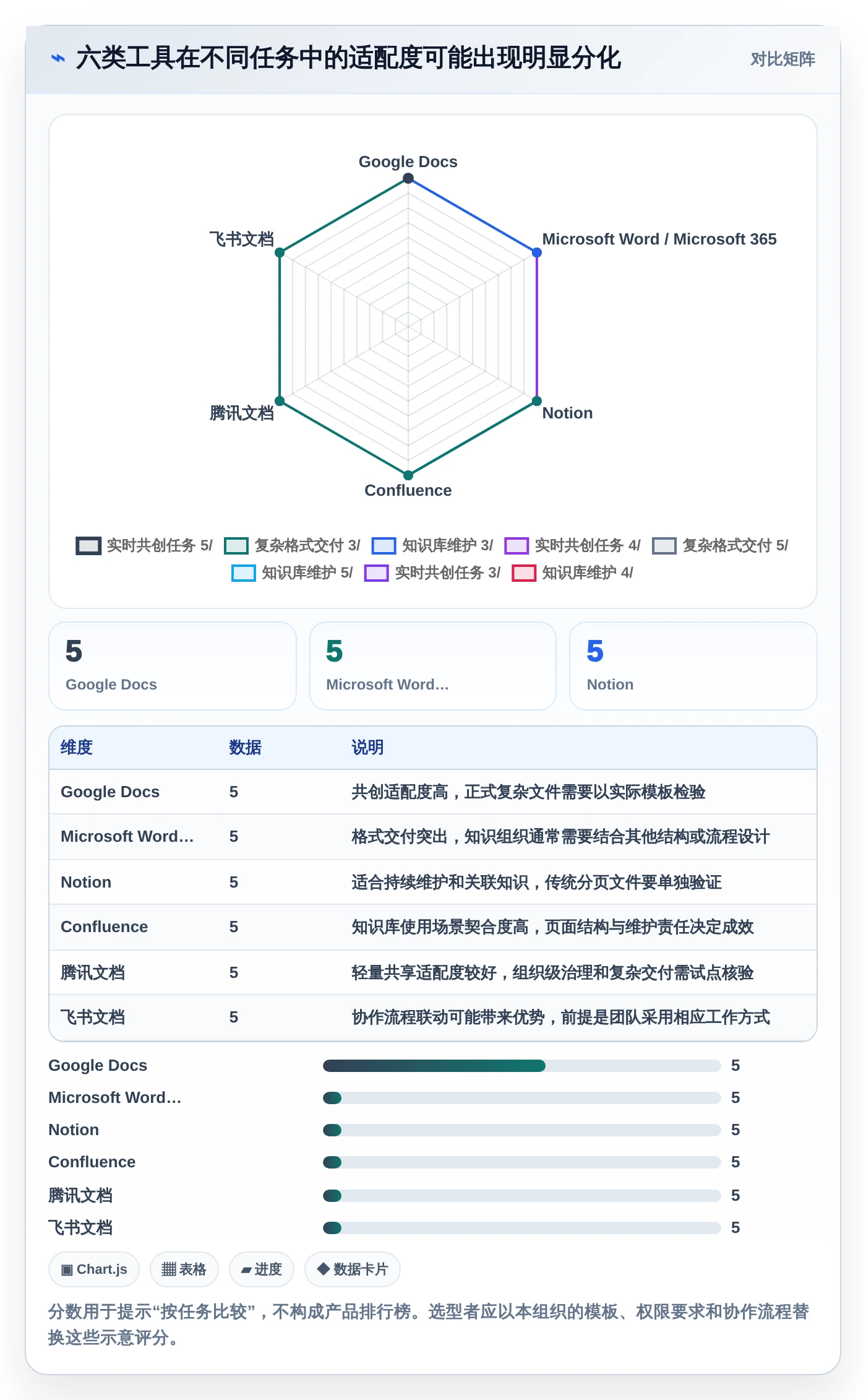Screen dimensions: 866x1400
Task: Click the 数据卡片 tag chip
Action: pos(353,1269)
